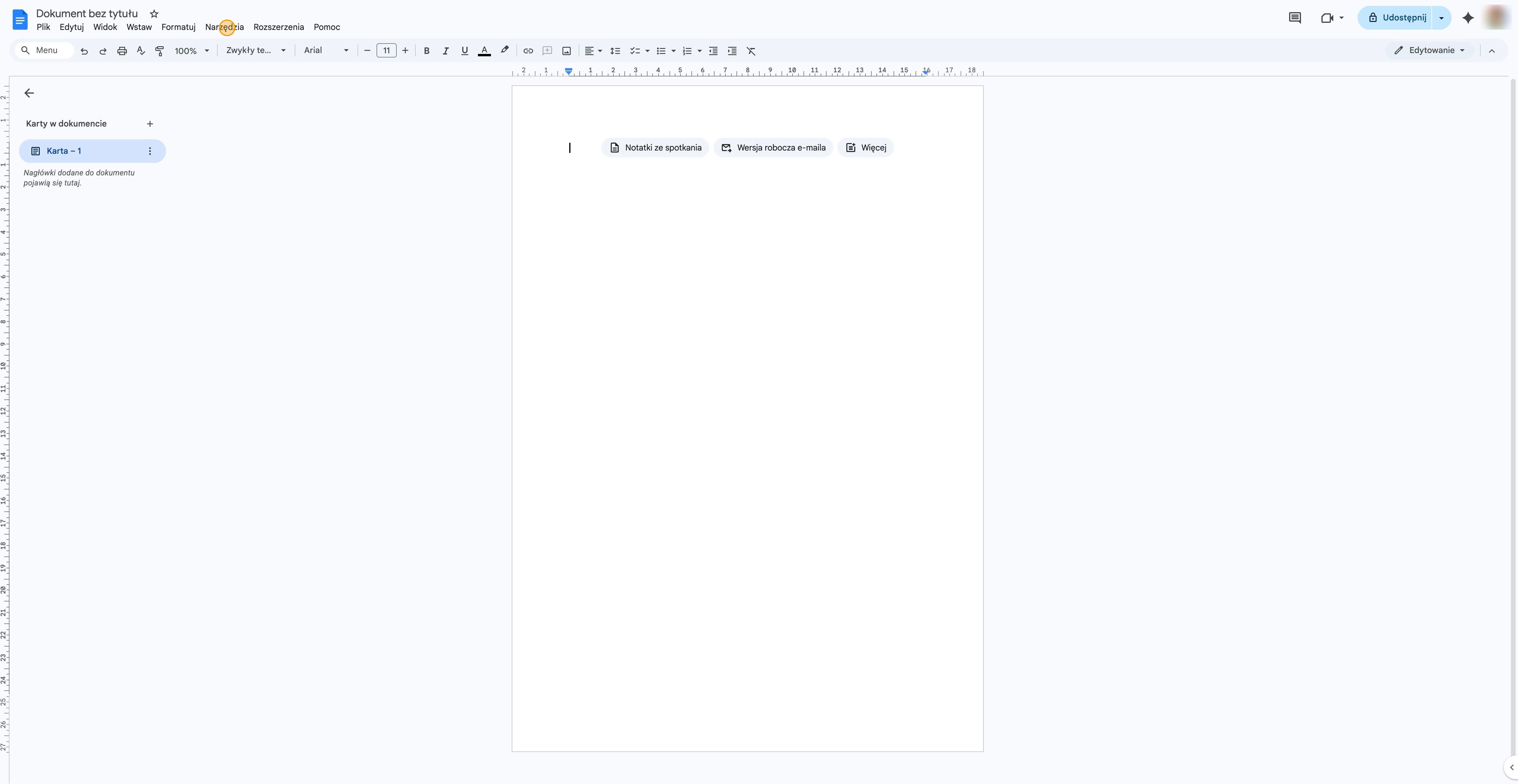Click the font size field showing 11
This screenshot has height=784, width=1518.
pos(387,51)
